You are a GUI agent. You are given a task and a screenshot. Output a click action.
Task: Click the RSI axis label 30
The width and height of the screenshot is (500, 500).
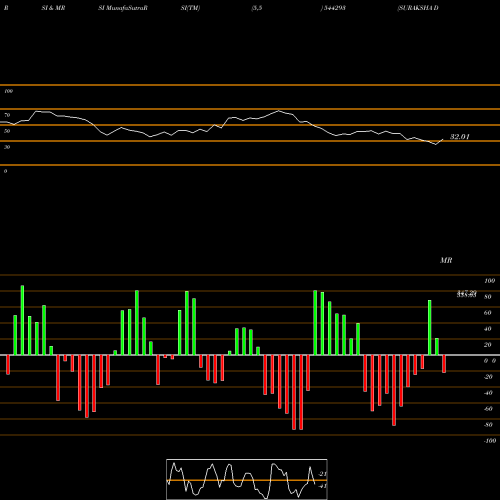(7, 147)
